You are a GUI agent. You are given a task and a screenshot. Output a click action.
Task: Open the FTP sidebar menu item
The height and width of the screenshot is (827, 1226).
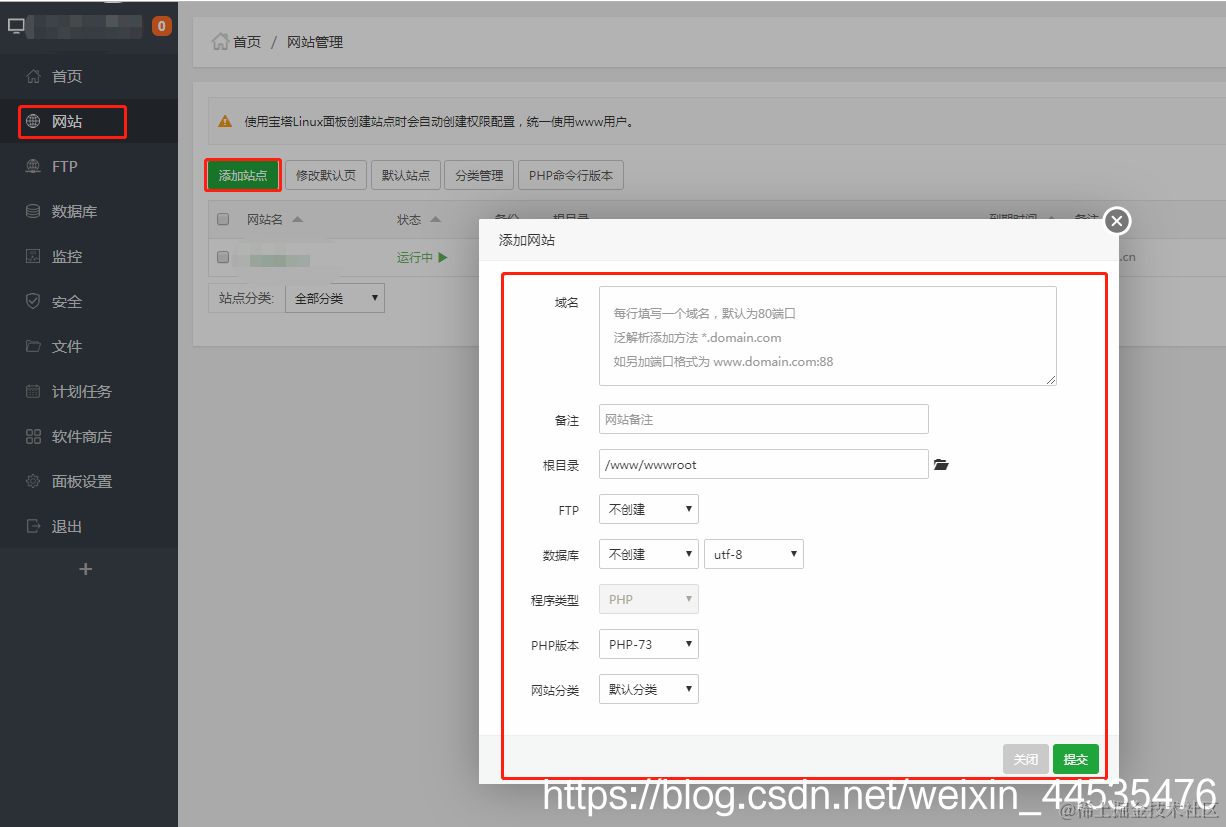point(89,166)
